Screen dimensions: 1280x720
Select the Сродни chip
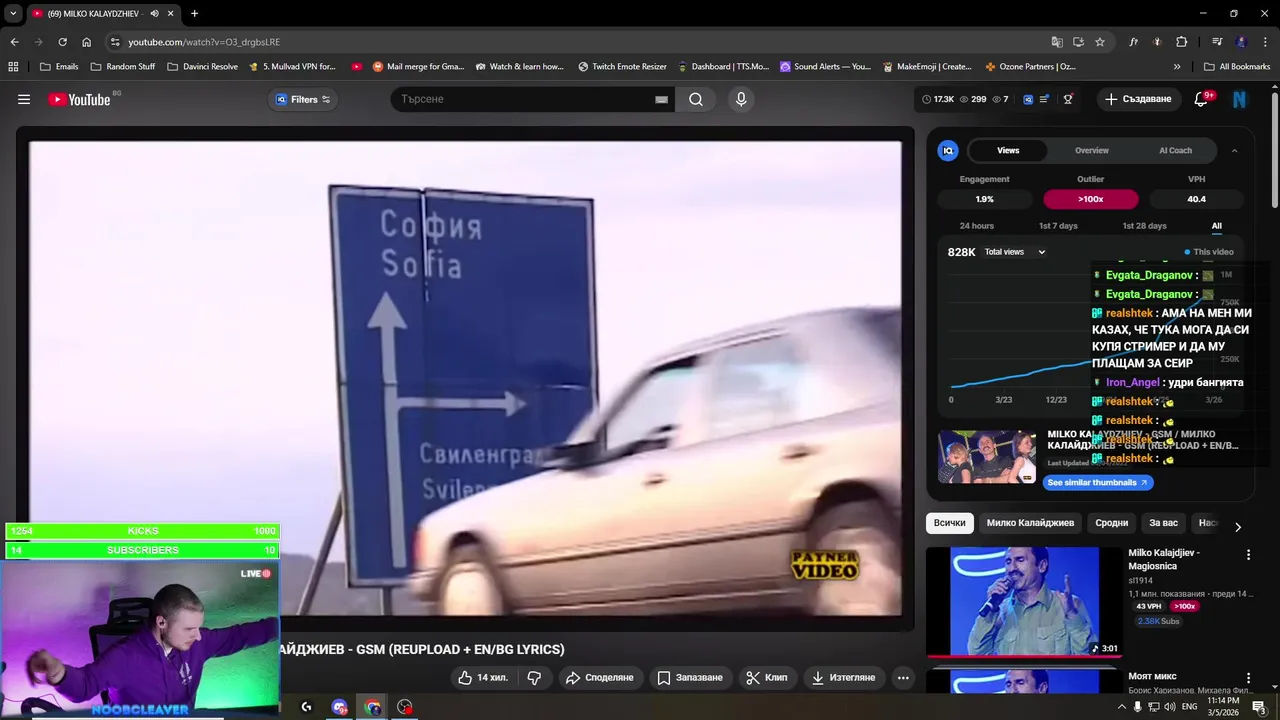[x=1111, y=523]
